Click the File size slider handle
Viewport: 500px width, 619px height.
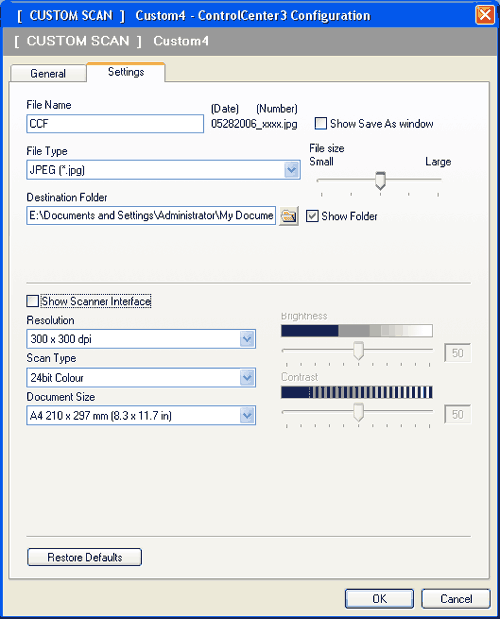pyautogui.click(x=380, y=180)
